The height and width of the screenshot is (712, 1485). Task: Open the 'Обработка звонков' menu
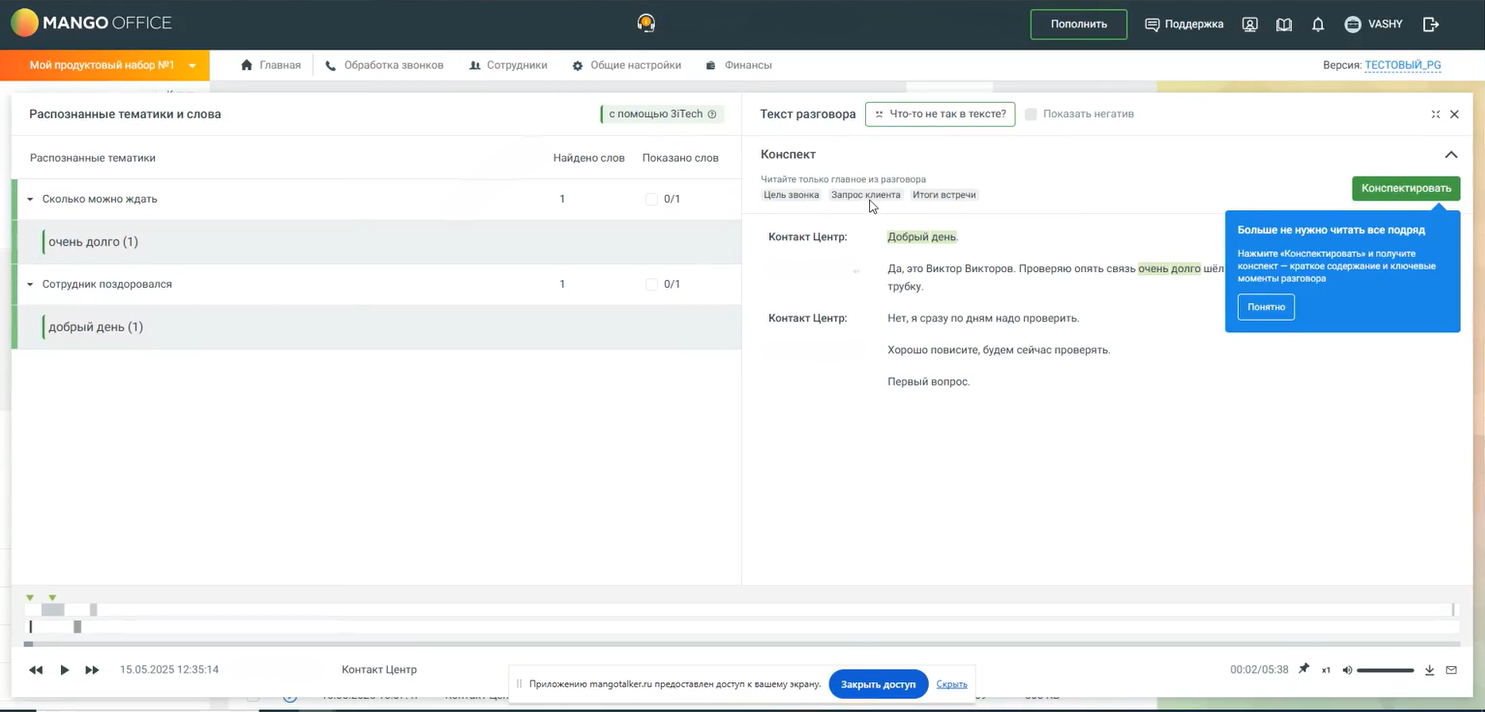(x=384, y=65)
